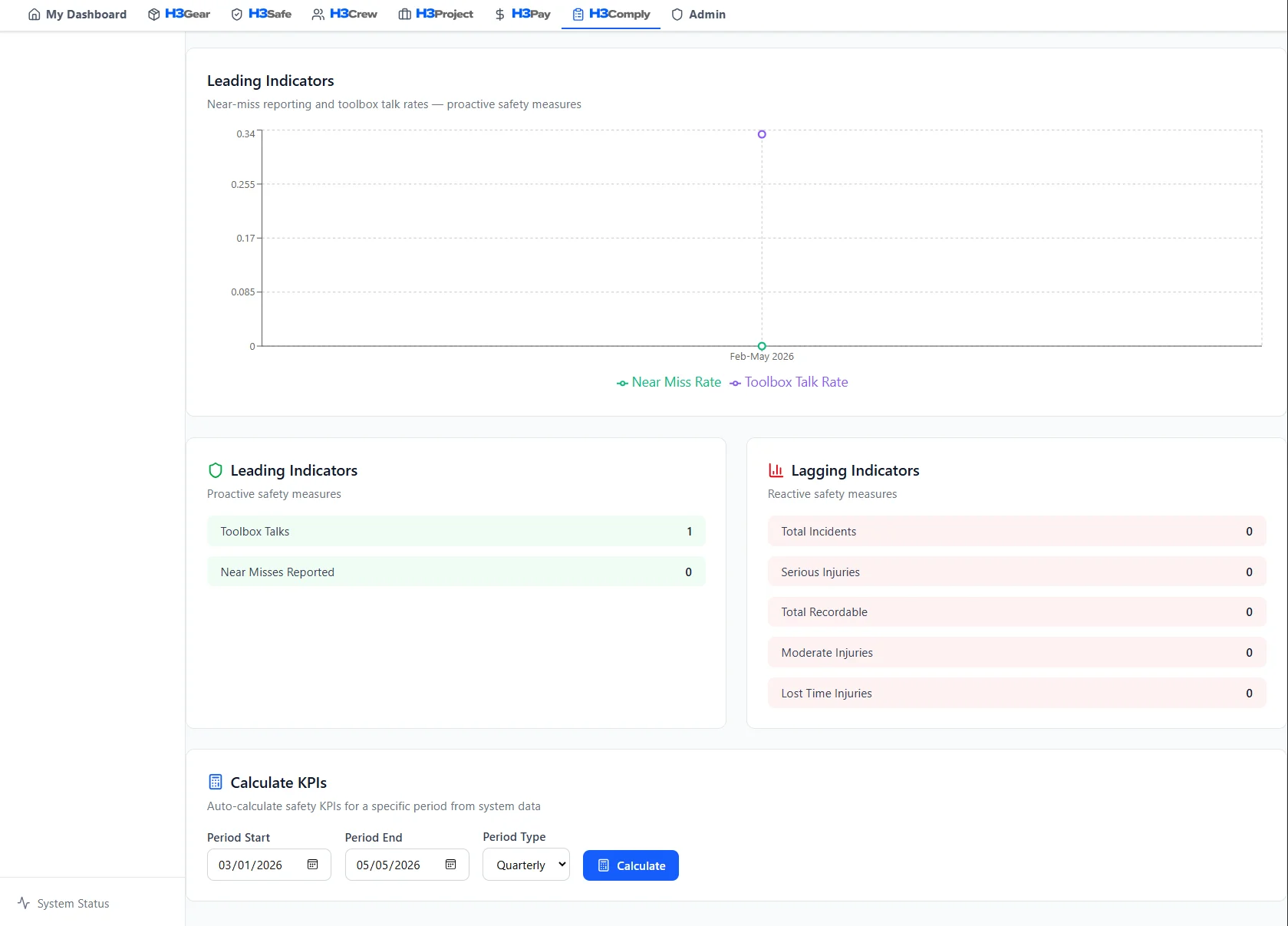Open the H3Crew tab
This screenshot has width=1288, height=926.
click(344, 15)
